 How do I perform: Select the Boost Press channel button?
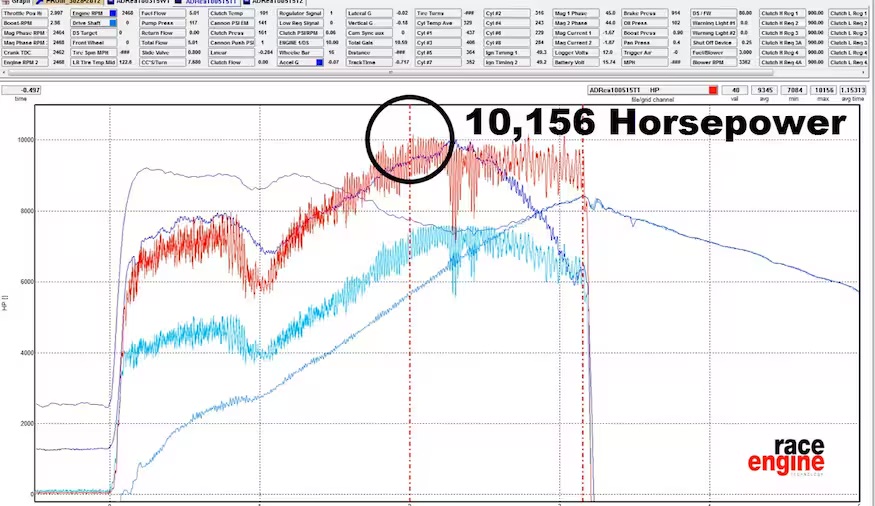coord(645,33)
